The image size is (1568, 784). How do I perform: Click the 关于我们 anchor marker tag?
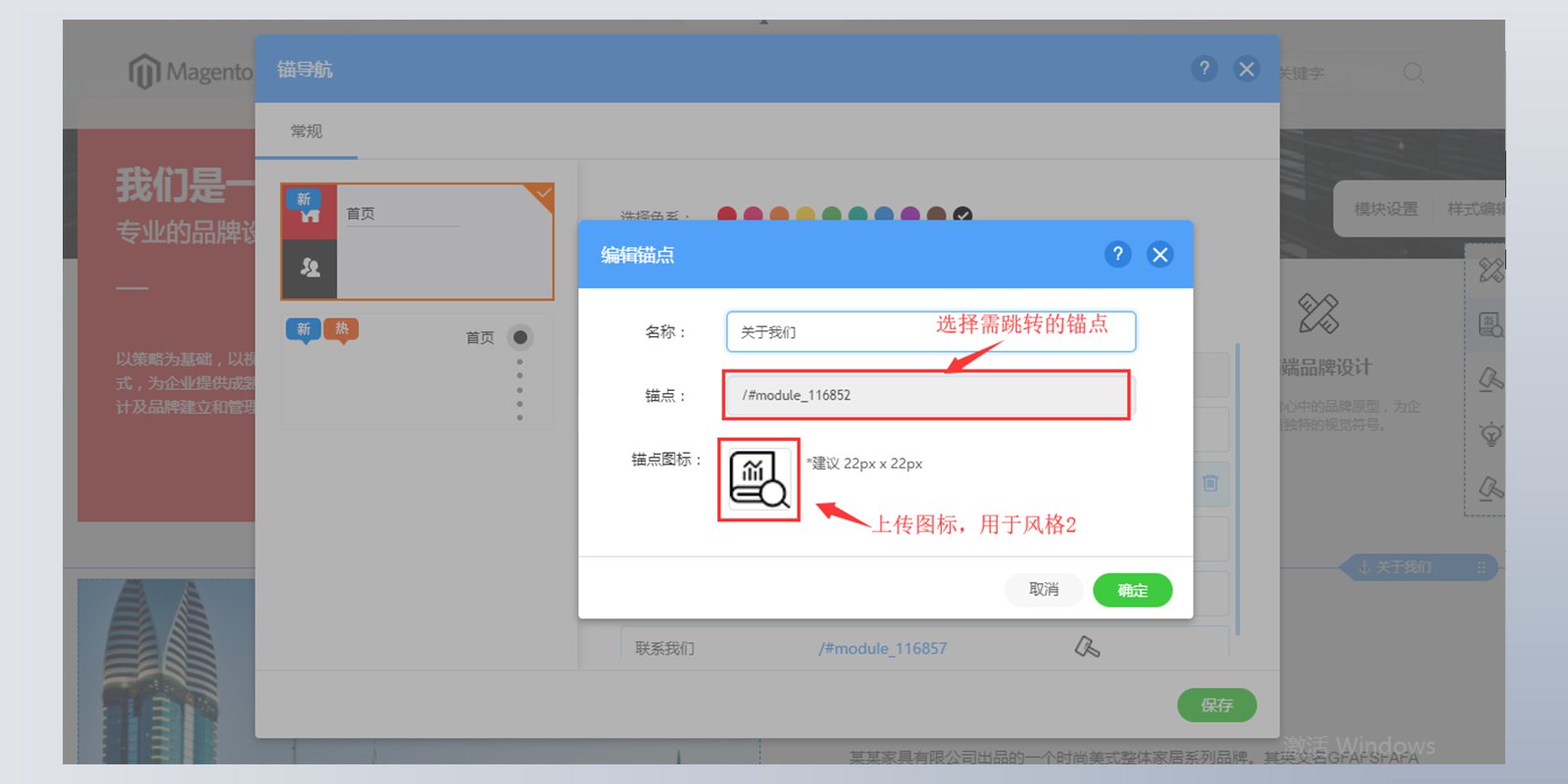(1417, 567)
